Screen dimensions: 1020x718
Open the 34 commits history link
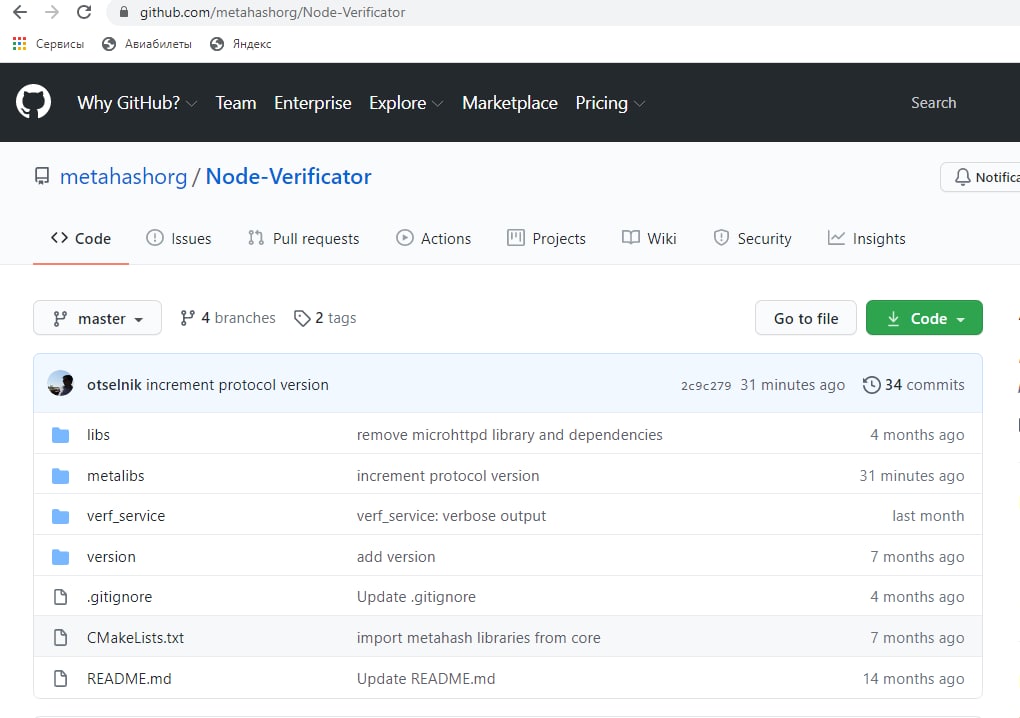click(x=913, y=385)
